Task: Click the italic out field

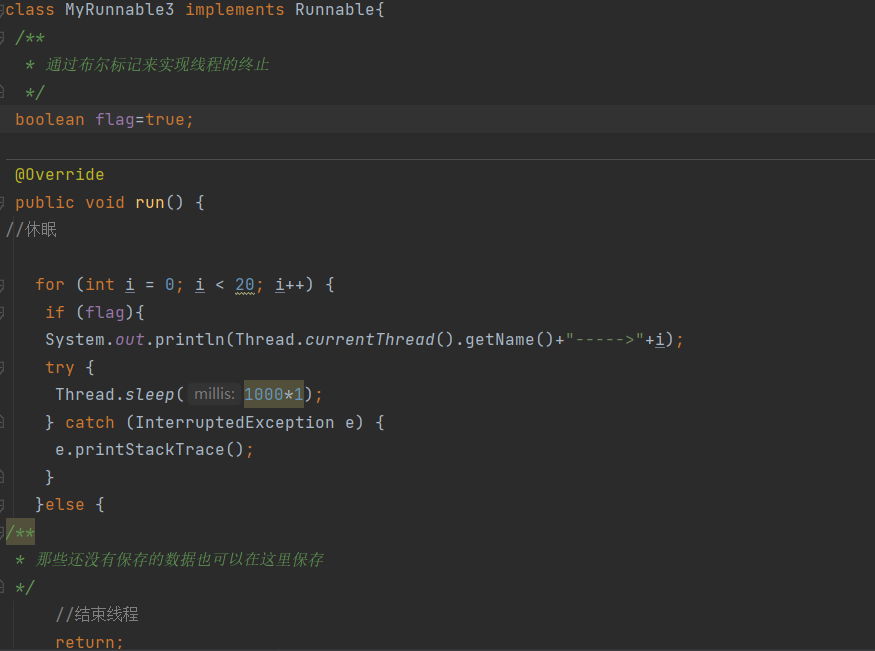Action: click(129, 340)
